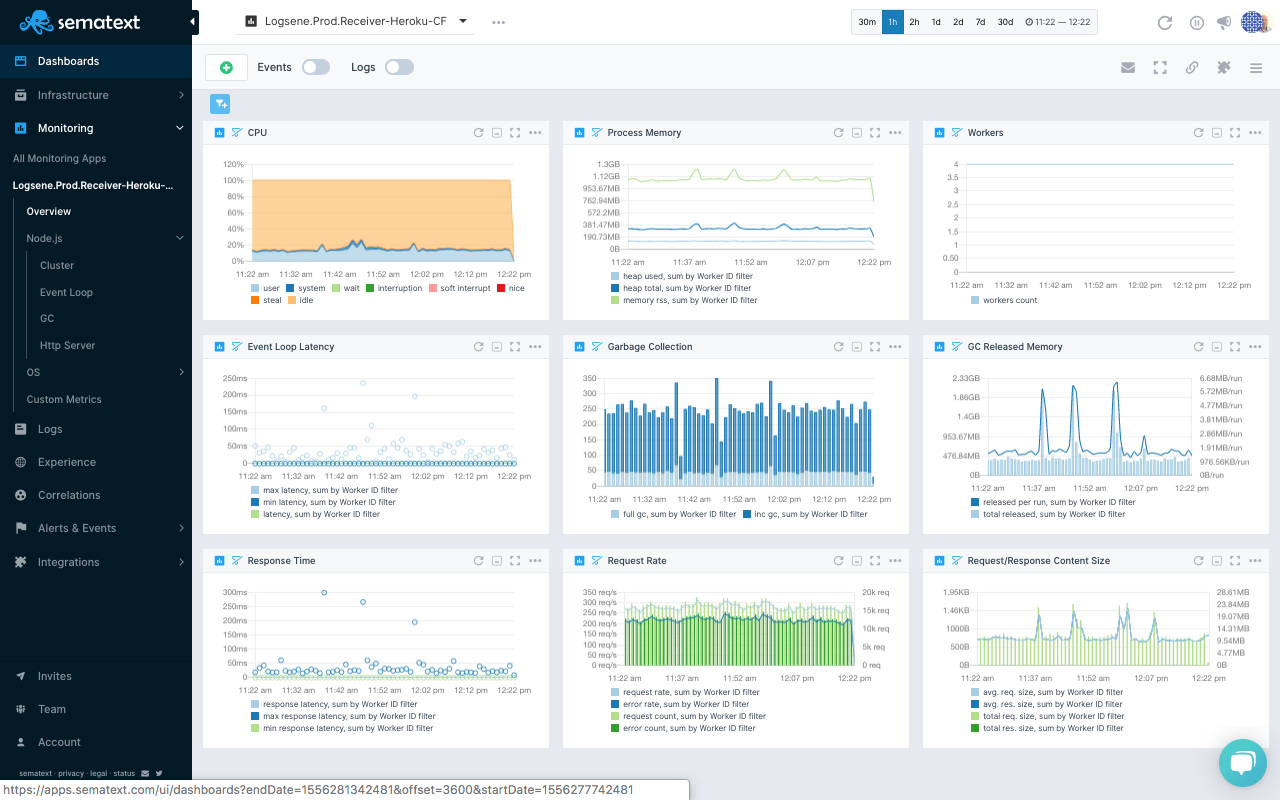Open the Event Loop sidebar item
Screen dimensions: 1280x800
point(66,292)
